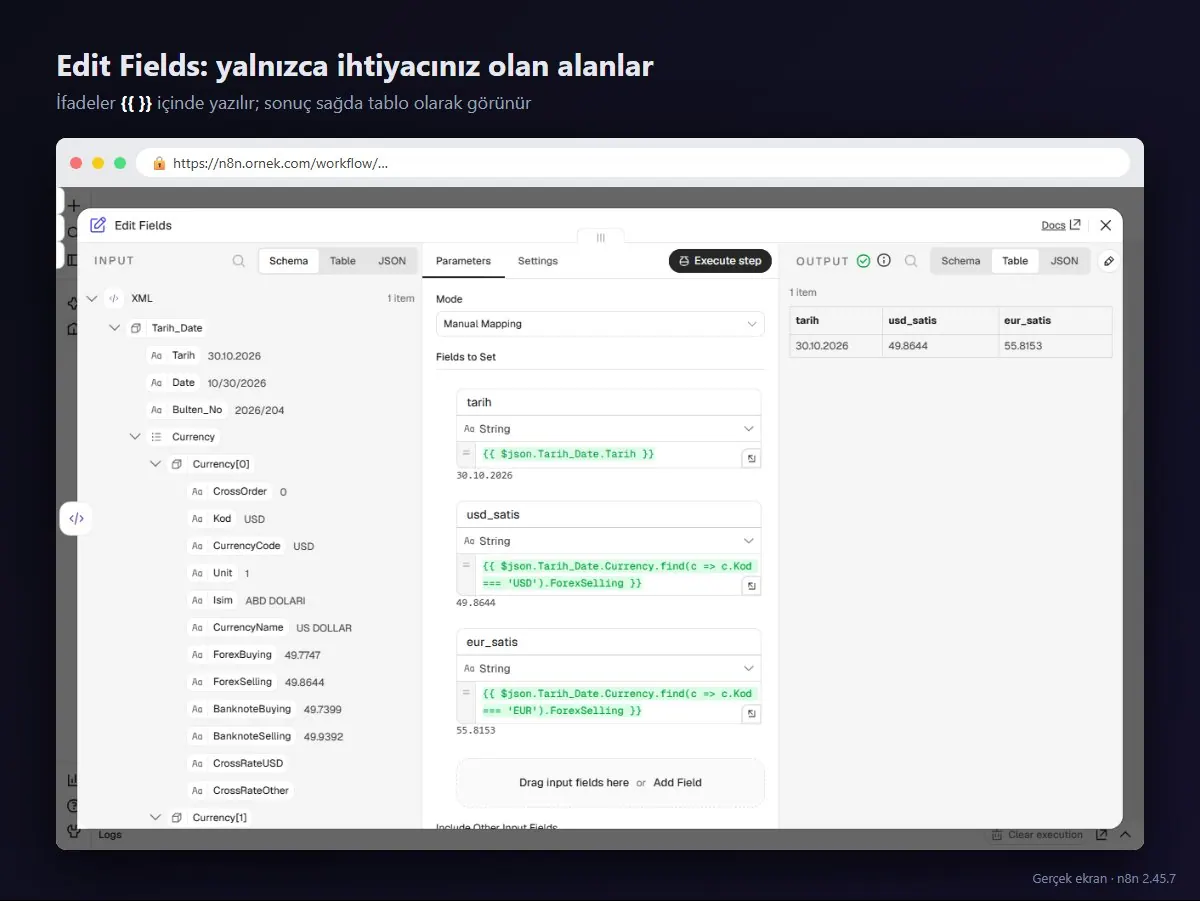Click Clear execution button
The image size is (1200, 901).
coord(1037,835)
